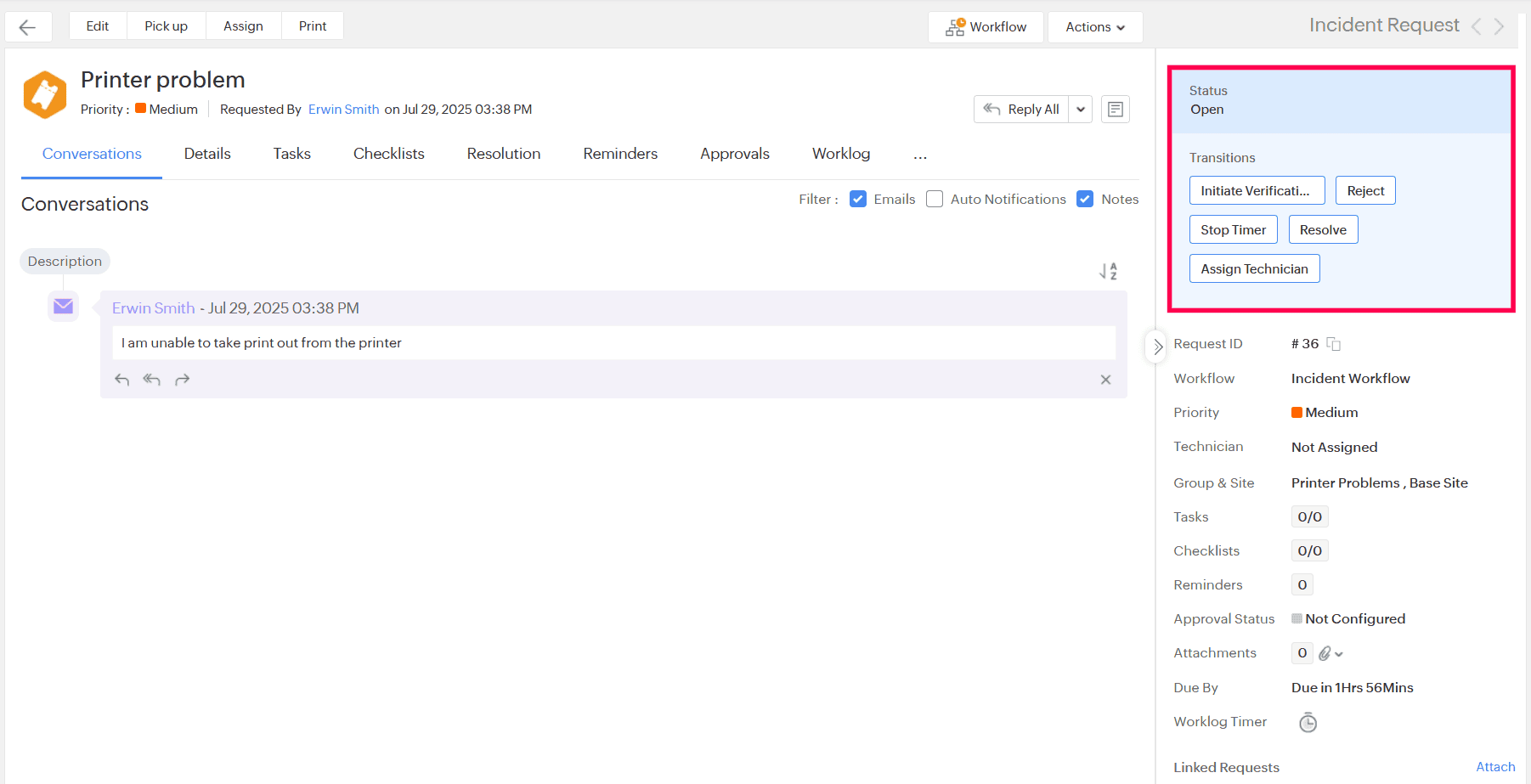Click the Resolve transition button
This screenshot has width=1531, height=784.
click(1322, 229)
